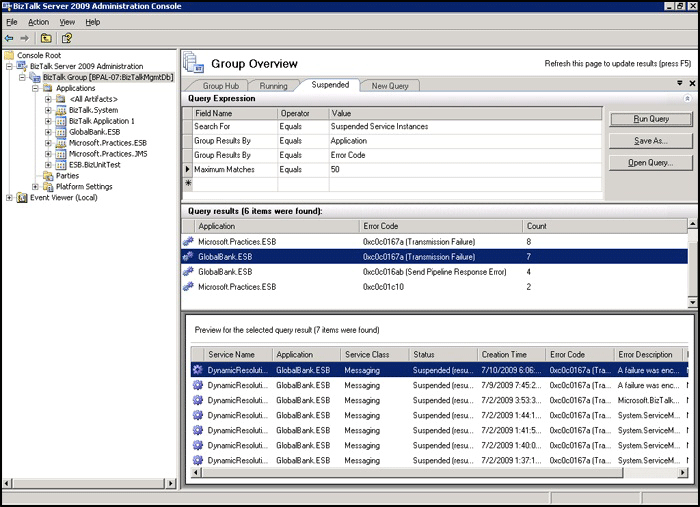Click the ESB.BizUnitTest application icon

click(61, 165)
